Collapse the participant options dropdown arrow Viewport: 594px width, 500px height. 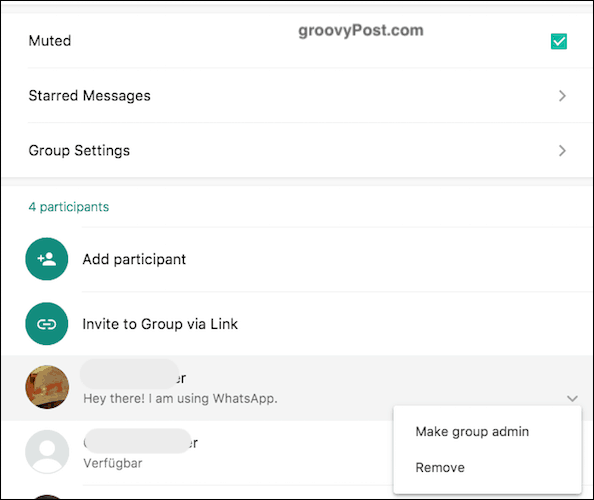[x=572, y=398]
